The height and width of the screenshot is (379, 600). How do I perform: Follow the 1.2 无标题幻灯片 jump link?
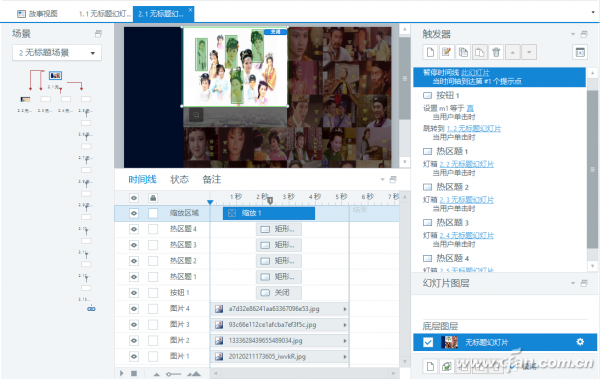(474, 129)
